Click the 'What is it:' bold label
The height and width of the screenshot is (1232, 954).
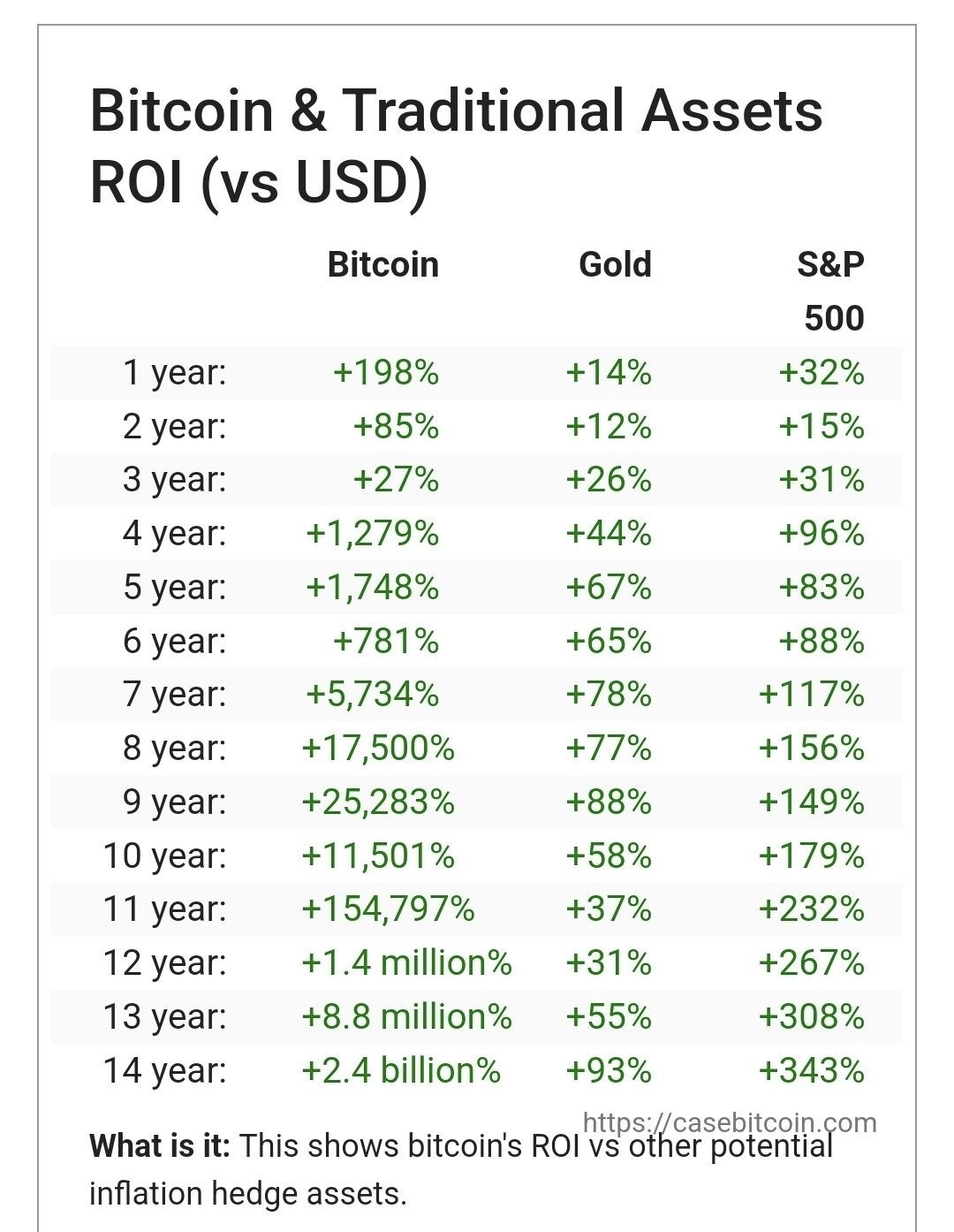160,1145
